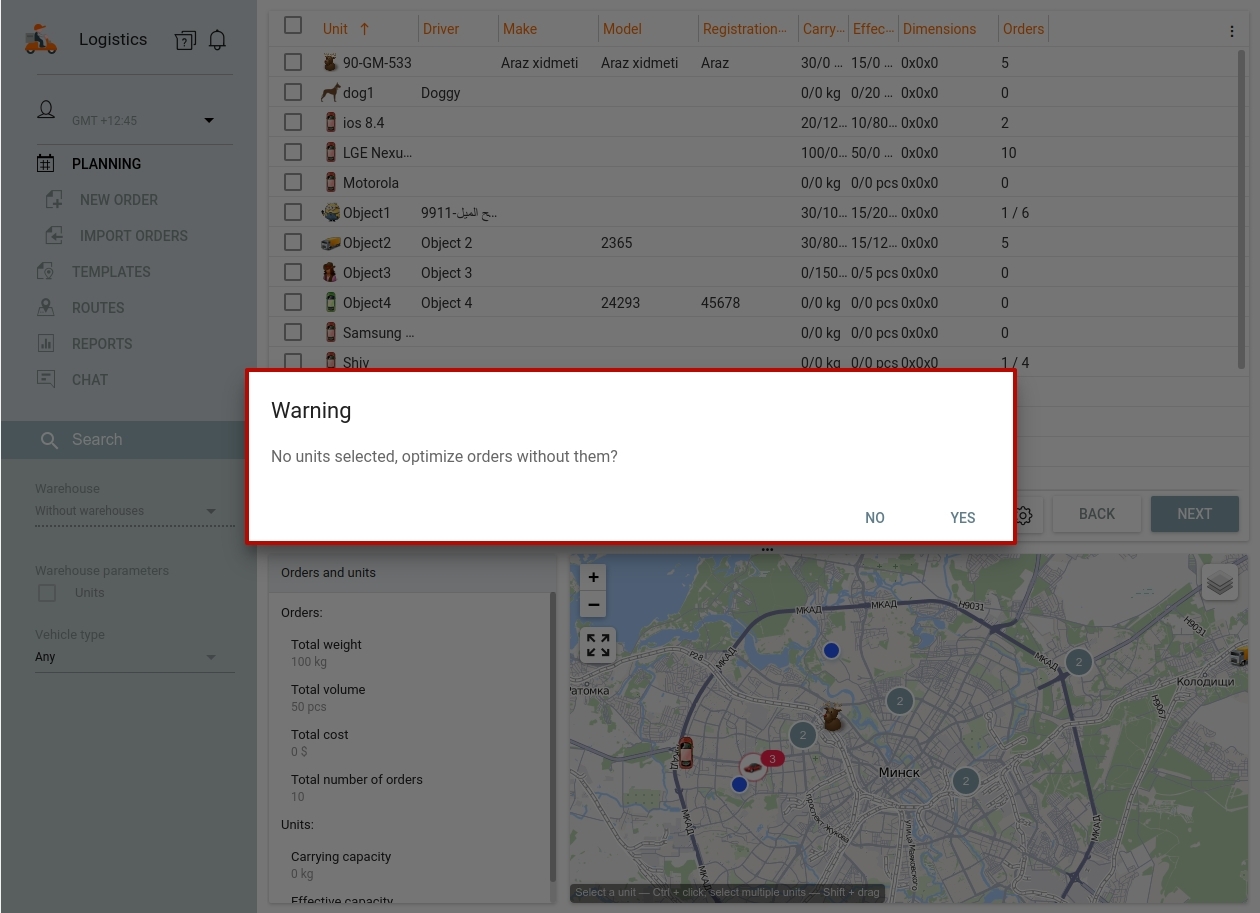The image size is (1260, 913).
Task: Open the Routes section icon
Action: tap(46, 307)
